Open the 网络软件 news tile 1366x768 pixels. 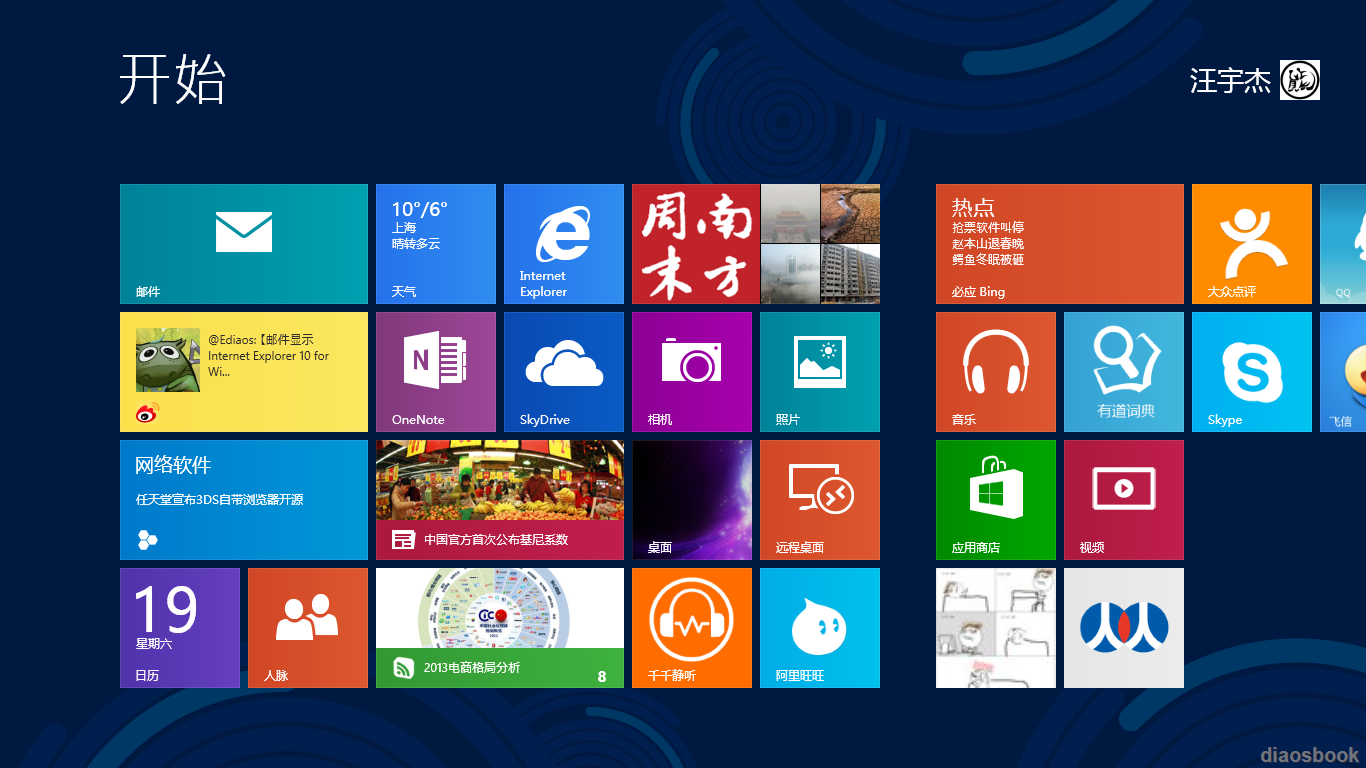pyautogui.click(x=244, y=500)
